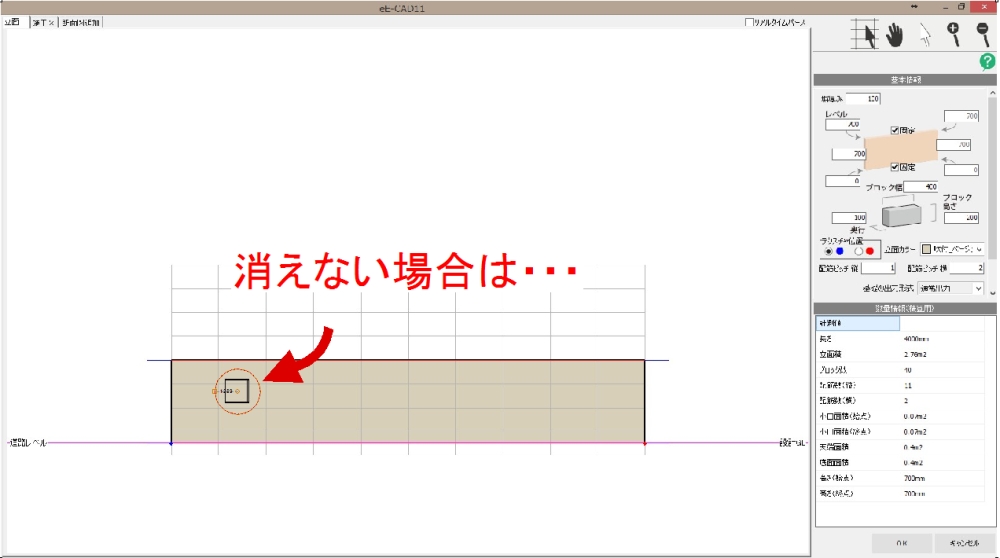This screenshot has width=1000, height=558.
Task: Click the zoom in magnifier
Action: tap(953, 34)
